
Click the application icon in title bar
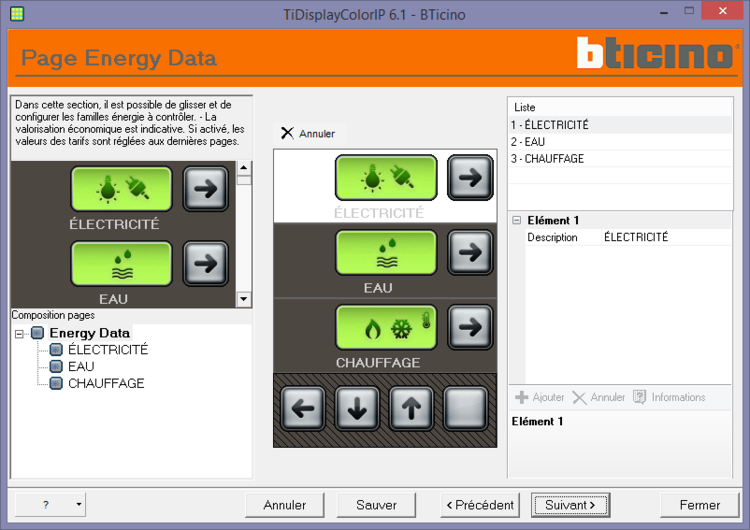click(17, 14)
